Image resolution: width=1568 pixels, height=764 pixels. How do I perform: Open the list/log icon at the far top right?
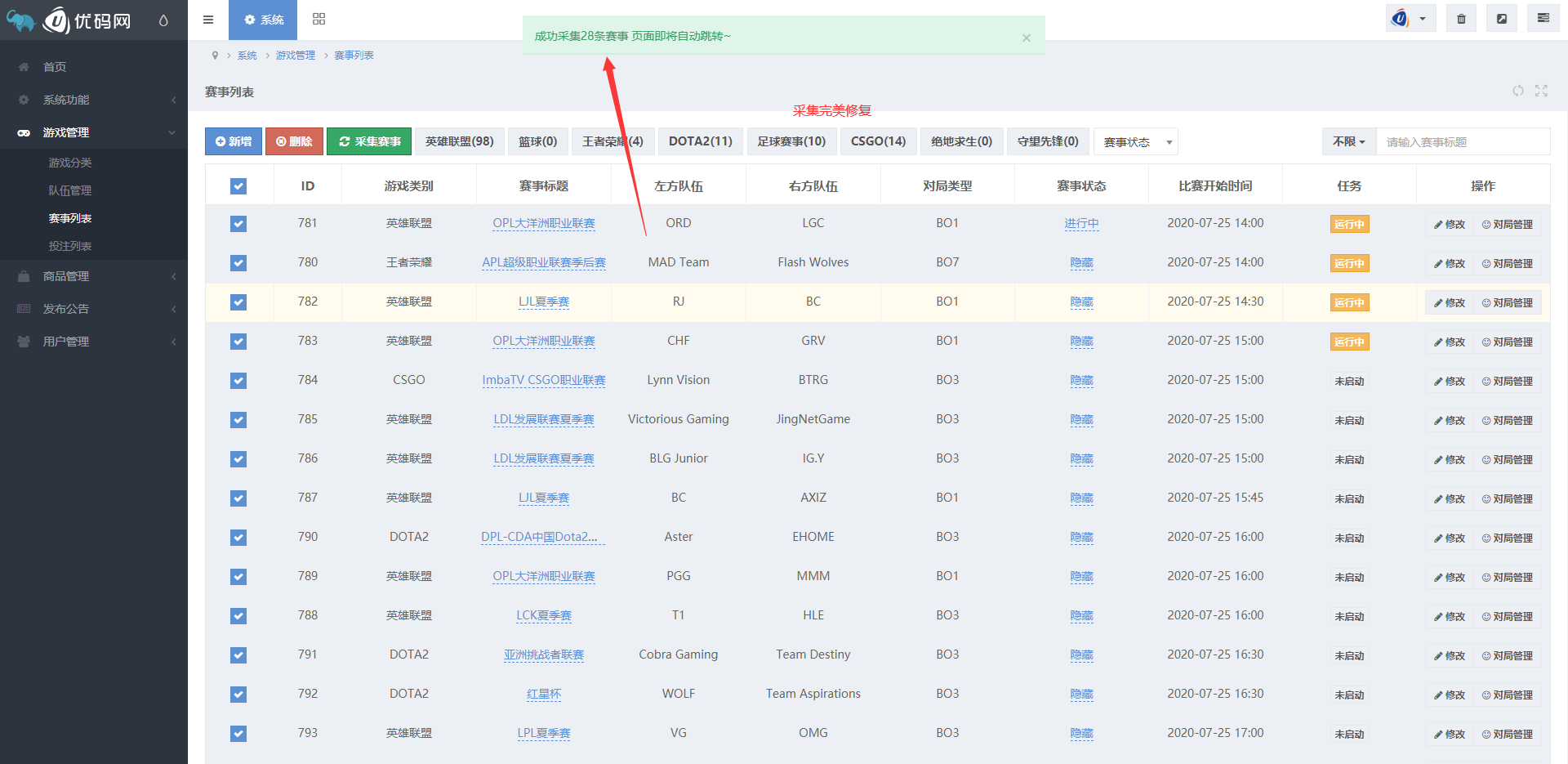coord(1543,17)
